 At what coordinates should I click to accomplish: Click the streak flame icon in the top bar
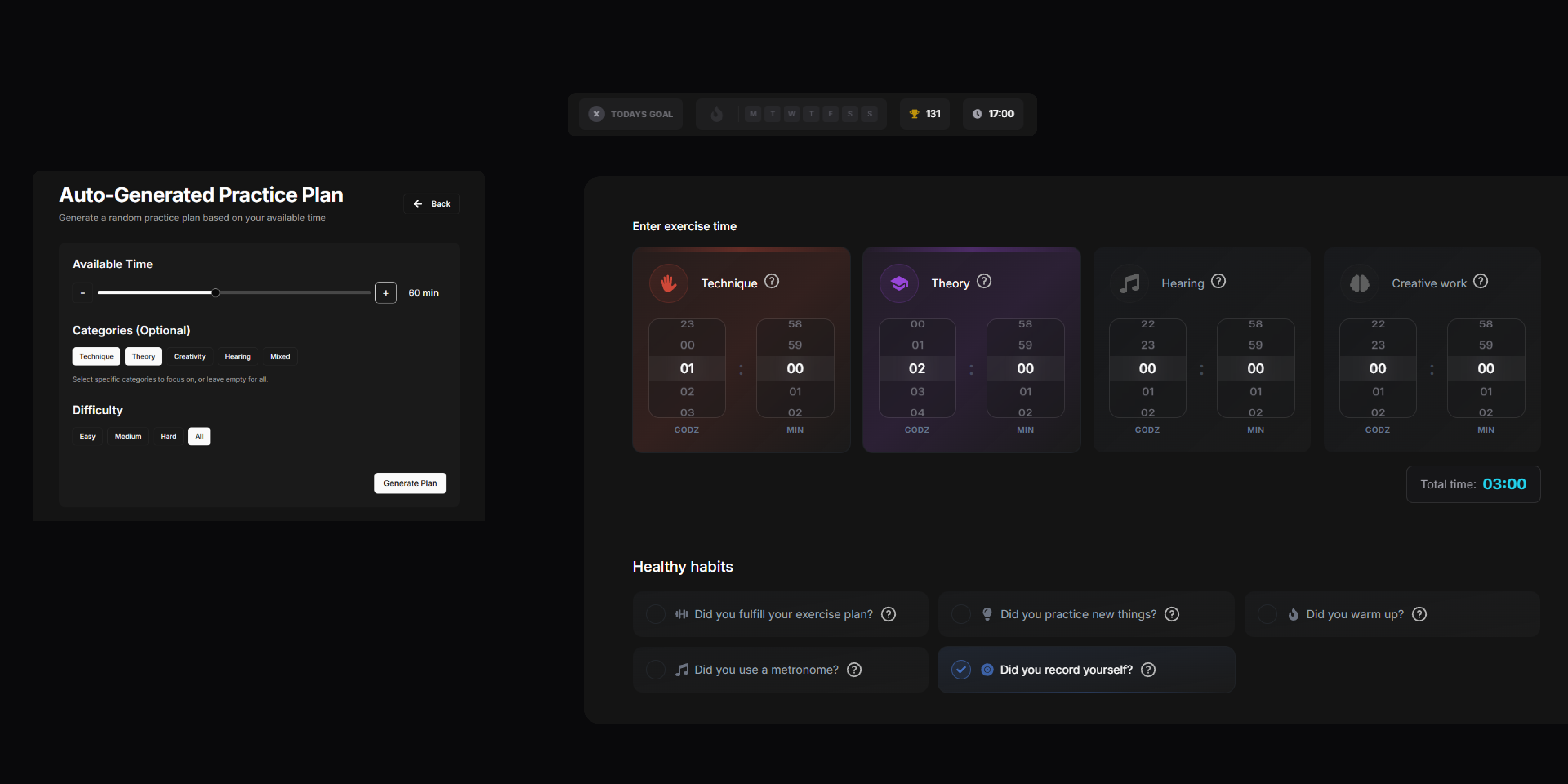717,113
